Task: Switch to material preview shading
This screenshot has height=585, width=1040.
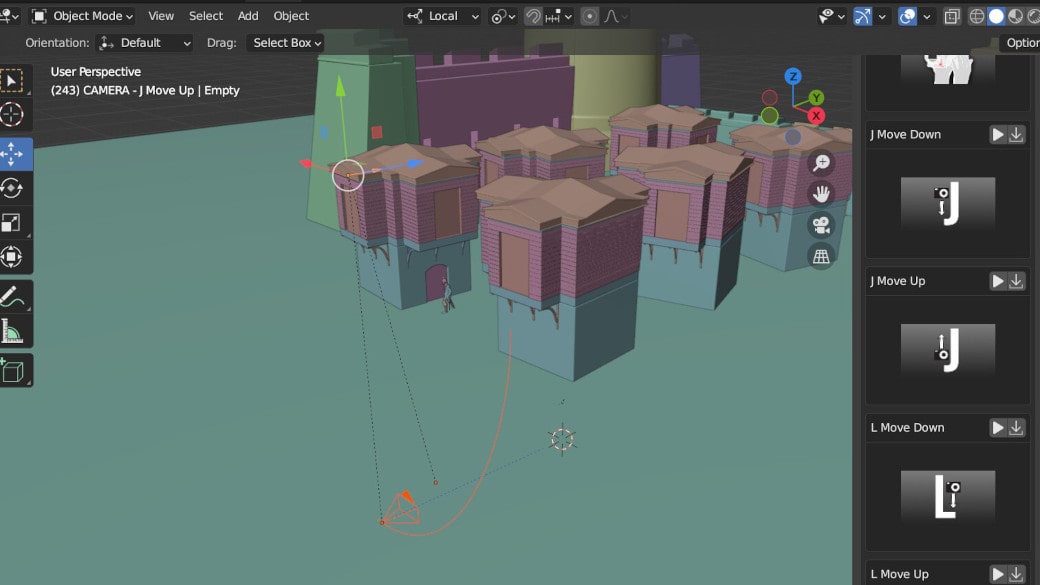Action: point(1015,17)
